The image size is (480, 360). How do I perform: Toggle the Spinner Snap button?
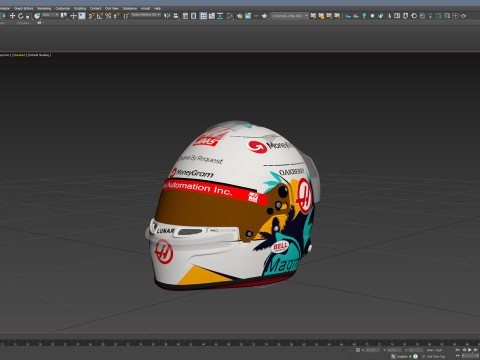[x=117, y=16]
